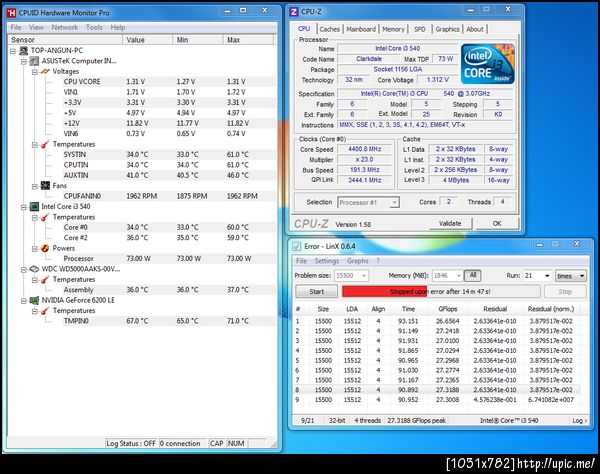Image resolution: width=600 pixels, height=474 pixels.
Task: Click the Residual column header in LinX
Action: point(495,309)
